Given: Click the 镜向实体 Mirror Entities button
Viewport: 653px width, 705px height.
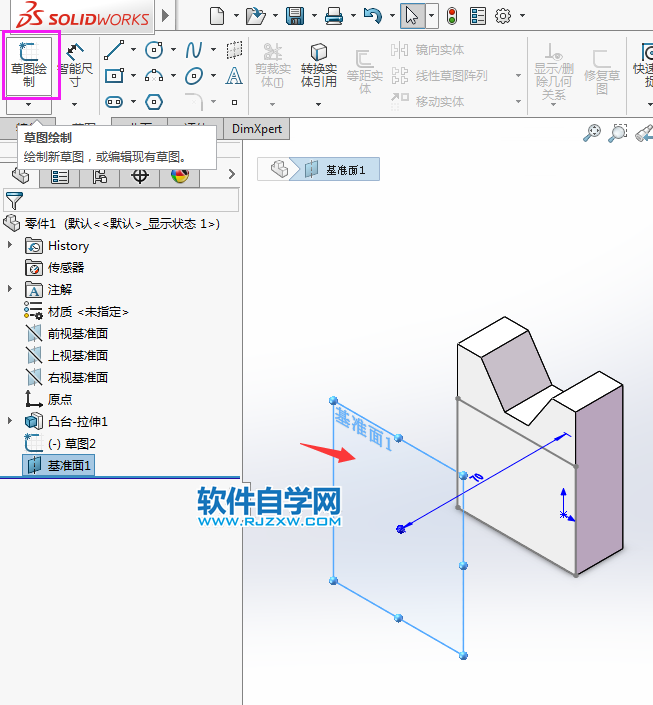Looking at the screenshot, I should pyautogui.click(x=427, y=49).
